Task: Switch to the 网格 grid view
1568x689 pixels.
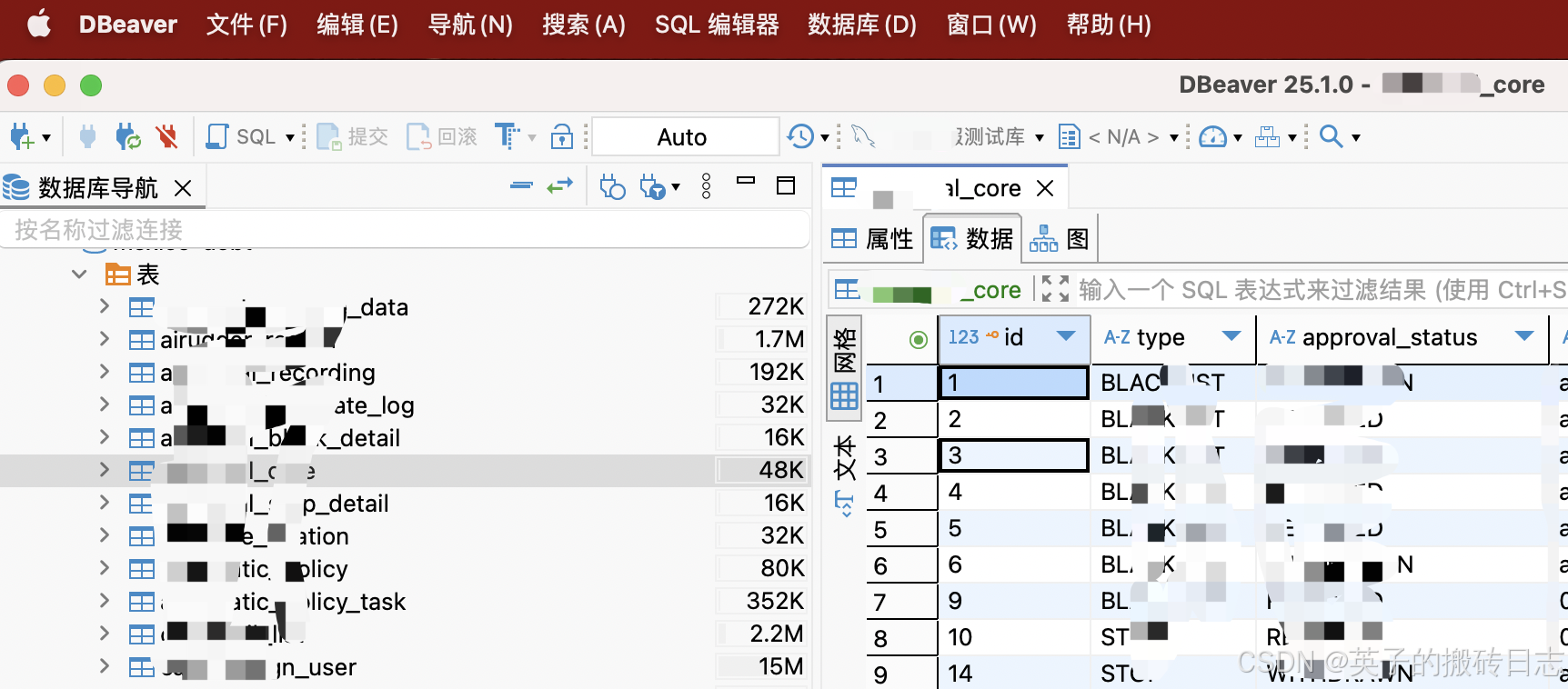Action: (844, 369)
